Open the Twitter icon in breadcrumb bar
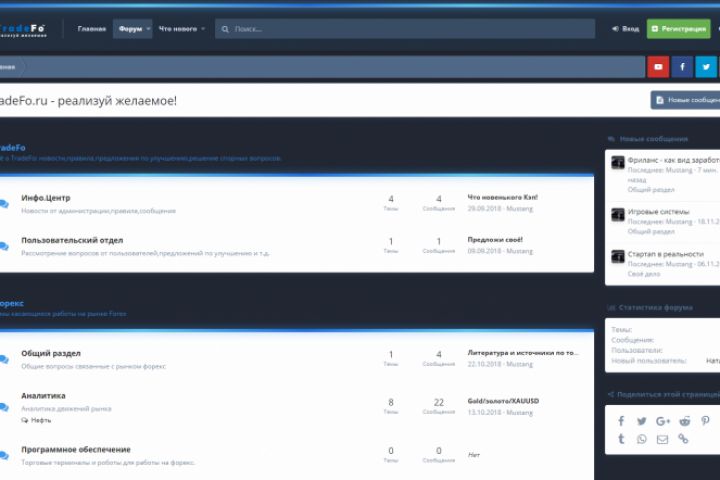 pyautogui.click(x=706, y=67)
